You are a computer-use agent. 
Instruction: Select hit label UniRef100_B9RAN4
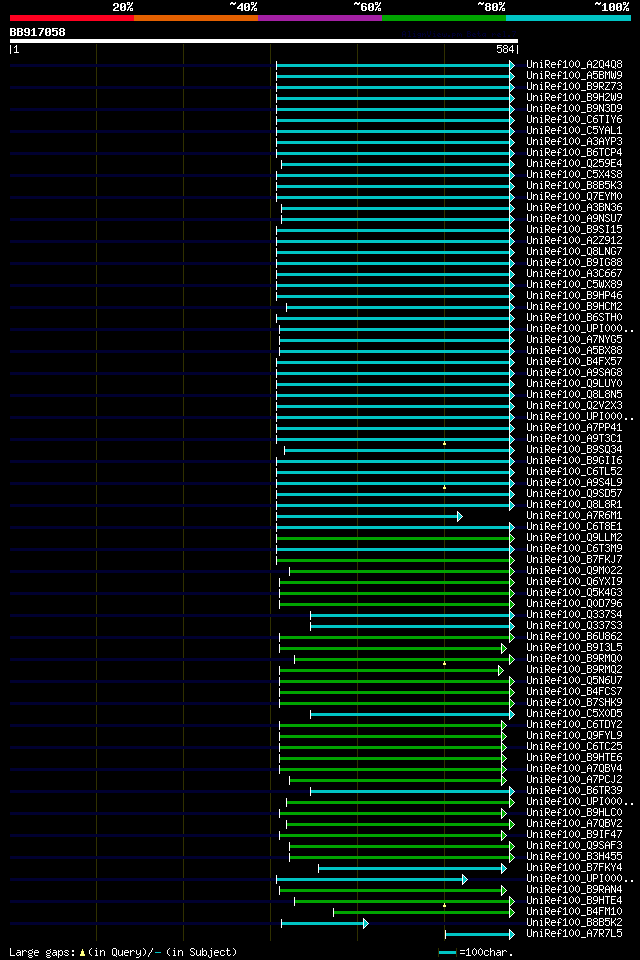[x=574, y=891]
